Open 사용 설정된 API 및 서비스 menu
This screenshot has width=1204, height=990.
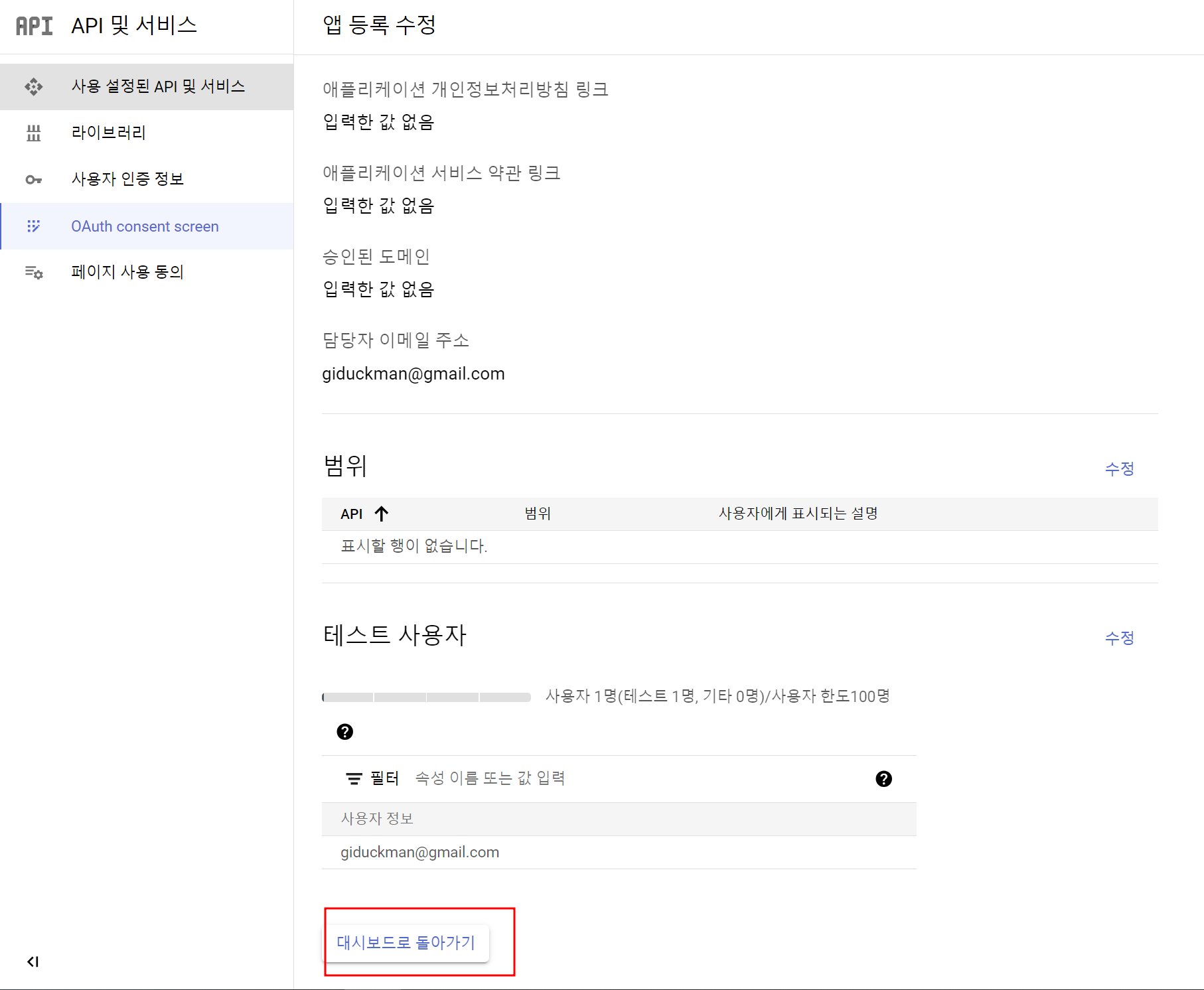point(147,87)
